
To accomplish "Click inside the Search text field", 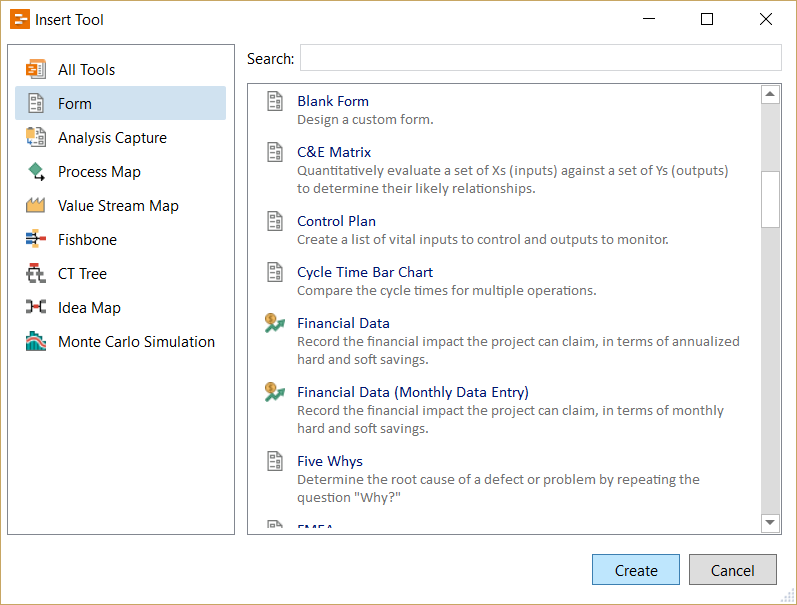I will click(540, 58).
